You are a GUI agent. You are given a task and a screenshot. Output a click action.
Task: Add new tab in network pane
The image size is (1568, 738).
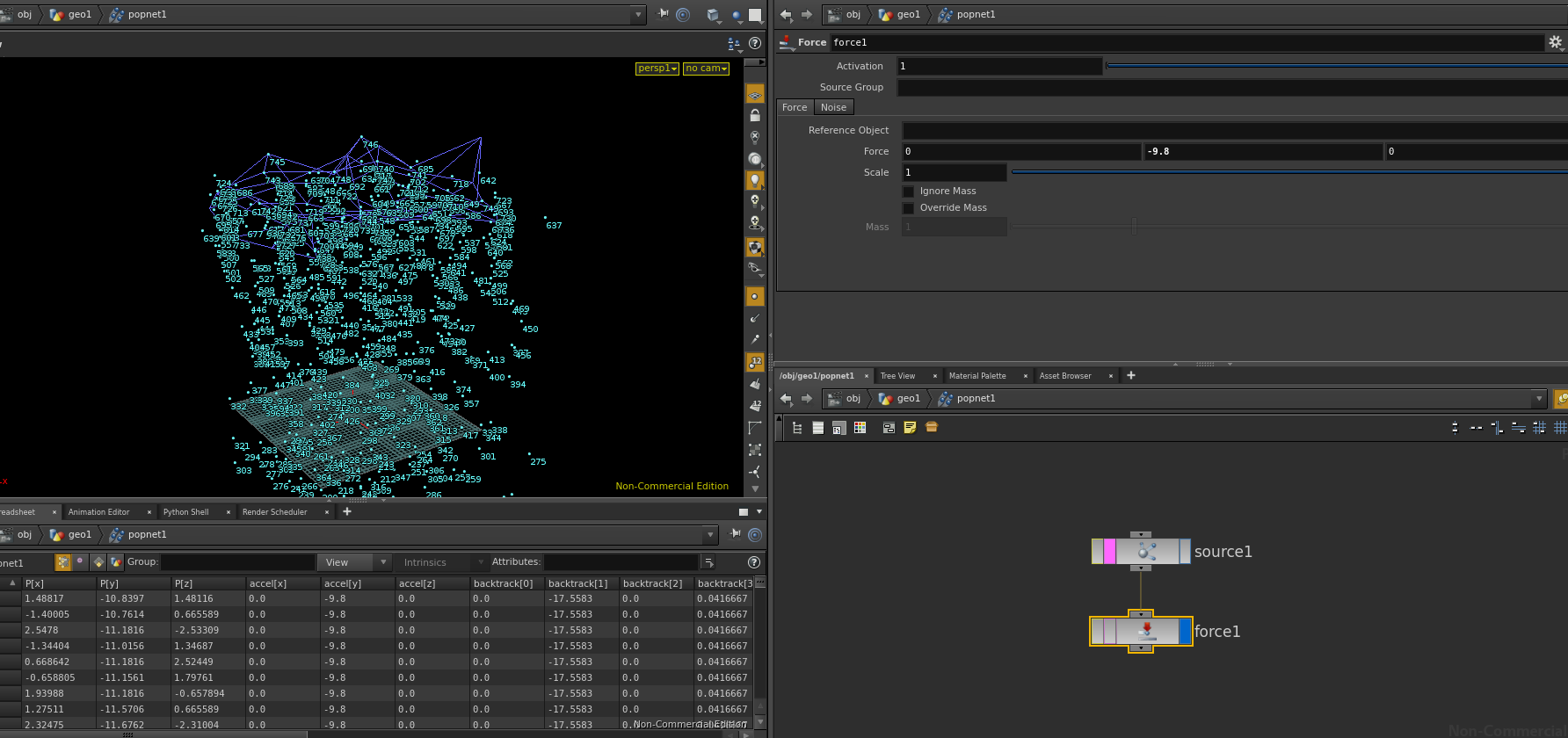1131,375
